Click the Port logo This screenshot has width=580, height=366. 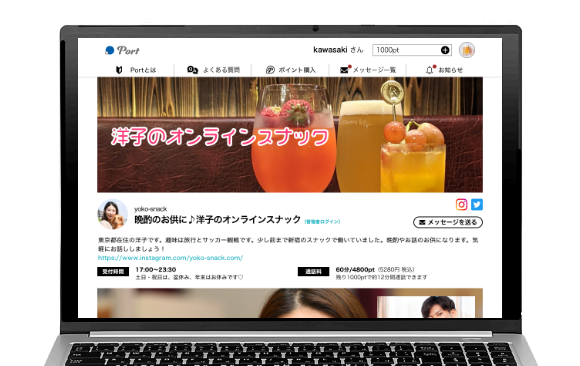(x=122, y=50)
